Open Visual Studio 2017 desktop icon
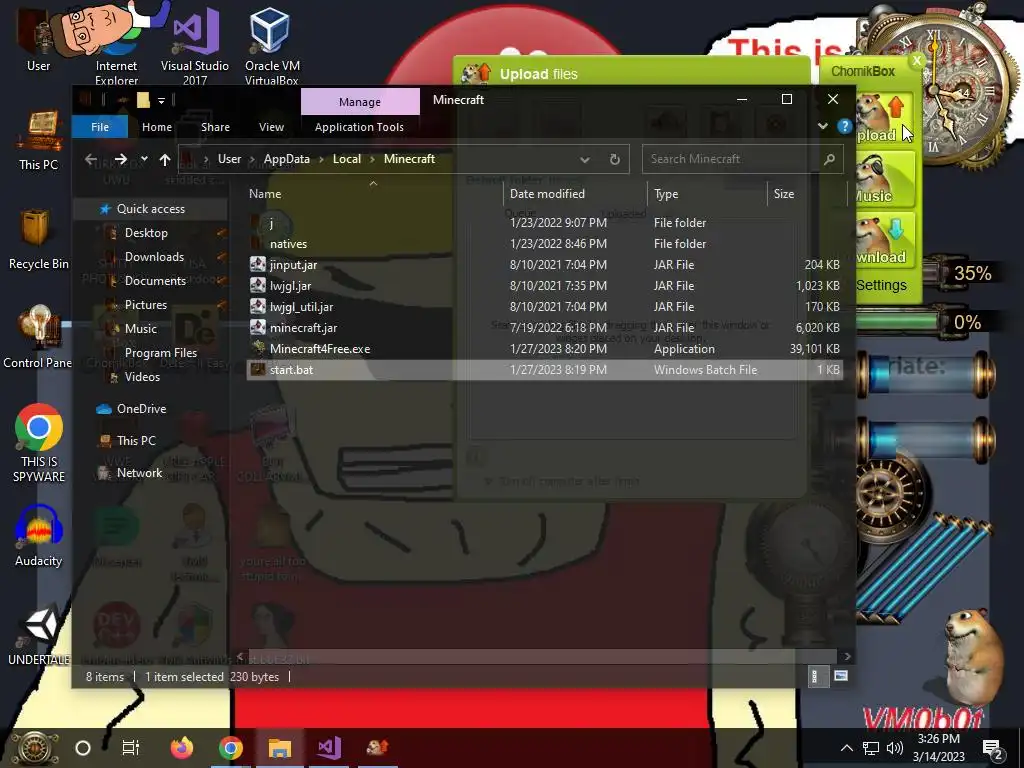The height and width of the screenshot is (768, 1024). (195, 44)
